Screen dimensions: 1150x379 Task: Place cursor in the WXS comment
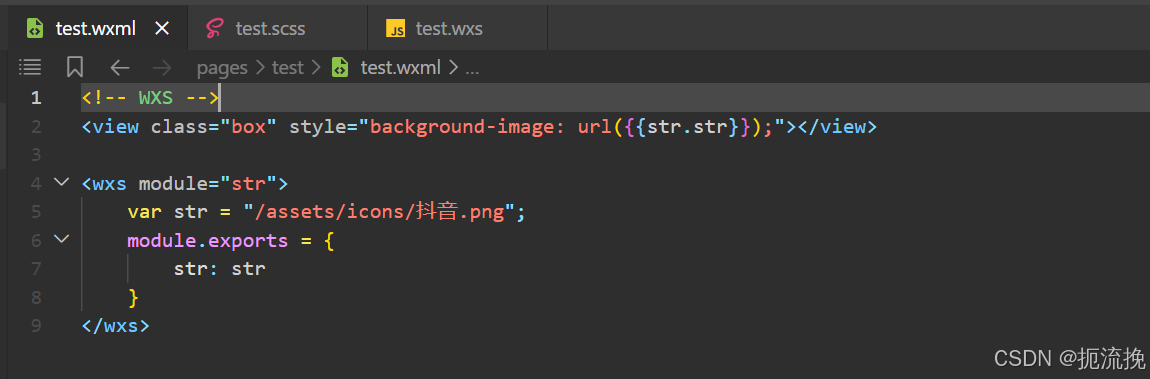[150, 98]
